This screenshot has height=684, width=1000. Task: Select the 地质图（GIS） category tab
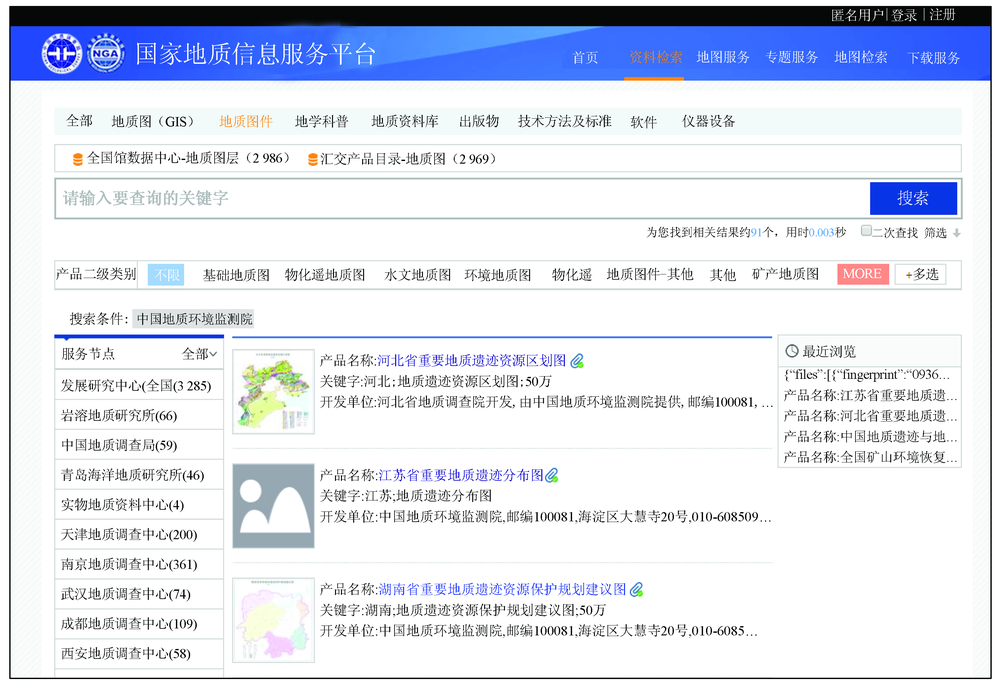[x=152, y=122]
